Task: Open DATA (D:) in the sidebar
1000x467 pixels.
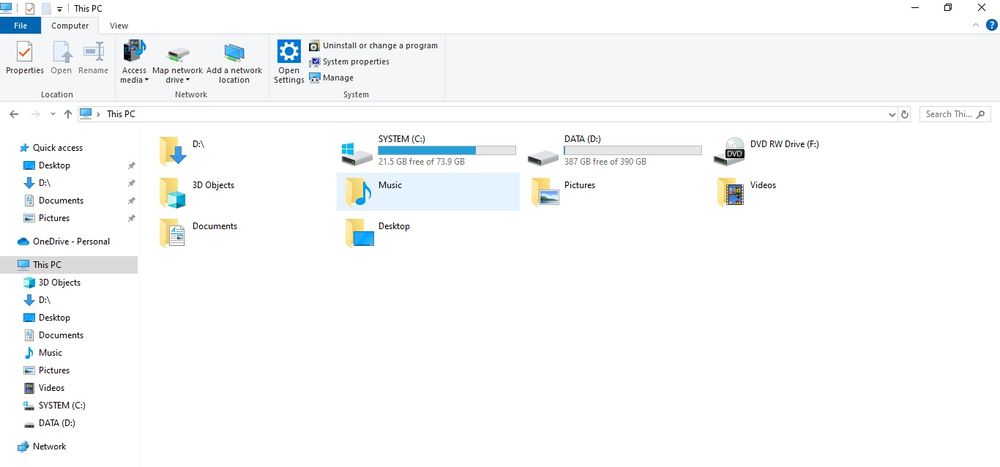Action: (57, 423)
